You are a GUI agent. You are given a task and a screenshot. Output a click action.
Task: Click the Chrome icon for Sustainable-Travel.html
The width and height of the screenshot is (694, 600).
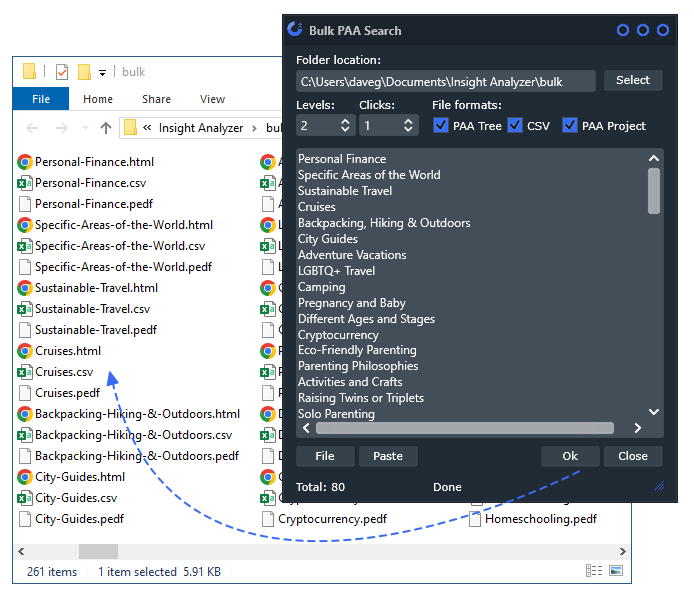click(x=25, y=288)
